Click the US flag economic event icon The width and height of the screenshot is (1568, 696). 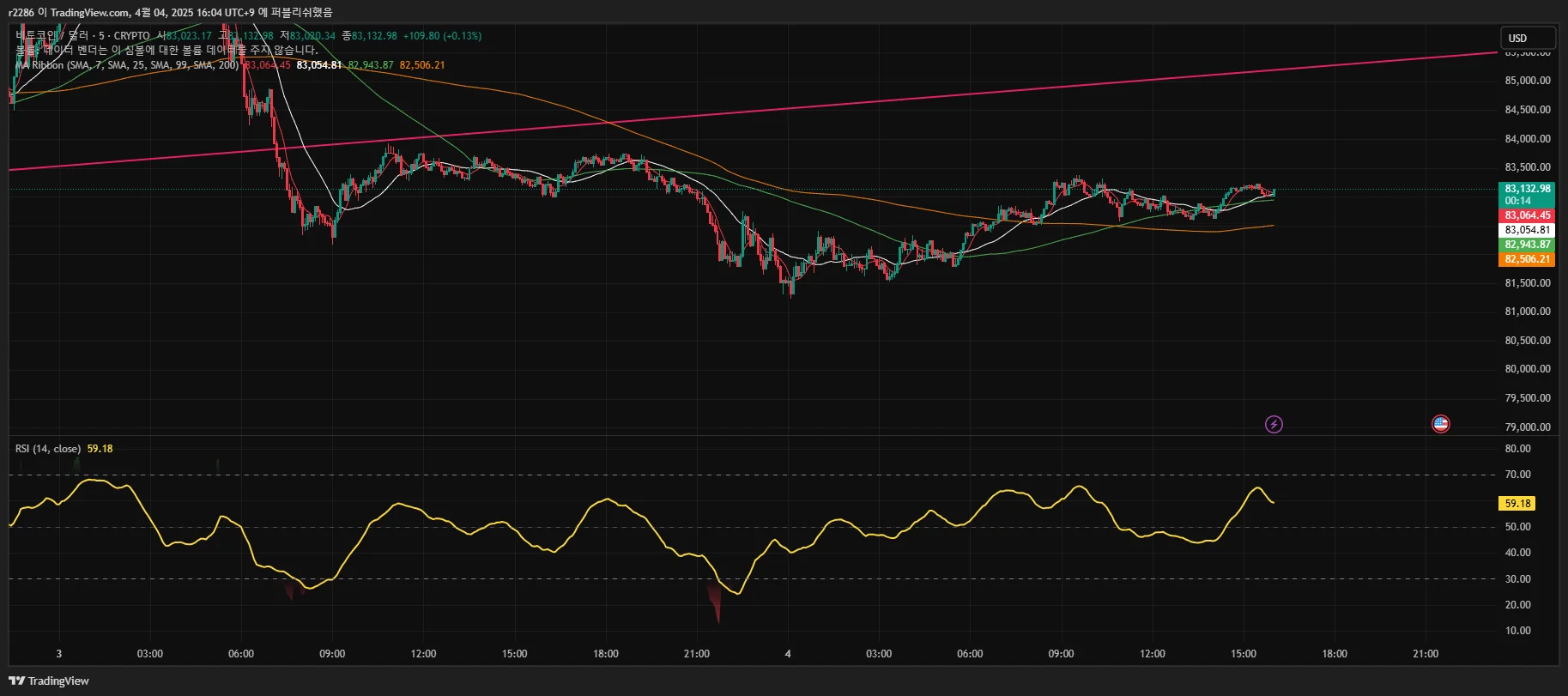[1440, 424]
